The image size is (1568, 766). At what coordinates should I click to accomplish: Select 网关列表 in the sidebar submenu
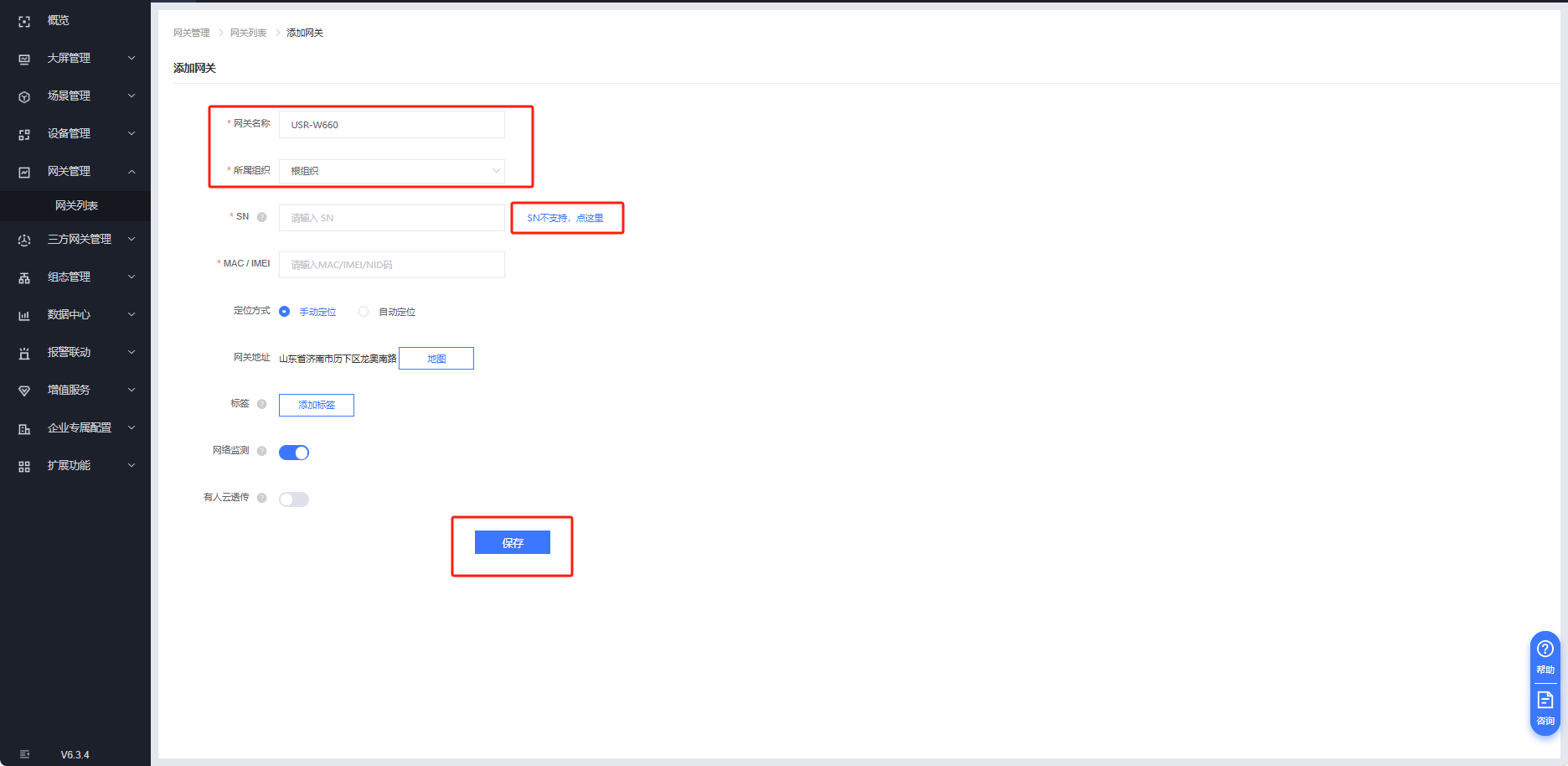[76, 205]
